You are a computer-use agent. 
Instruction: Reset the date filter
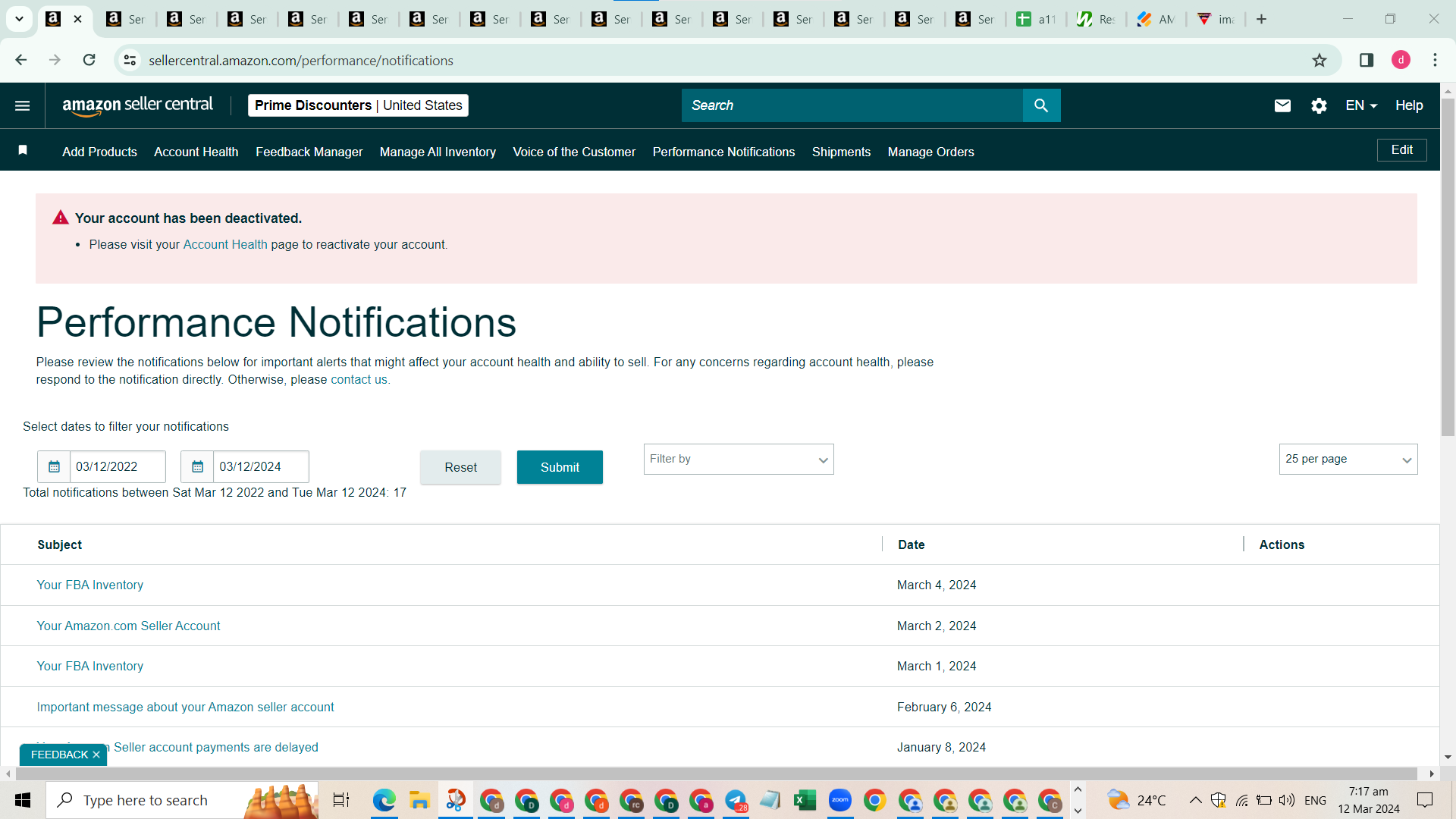[460, 467]
